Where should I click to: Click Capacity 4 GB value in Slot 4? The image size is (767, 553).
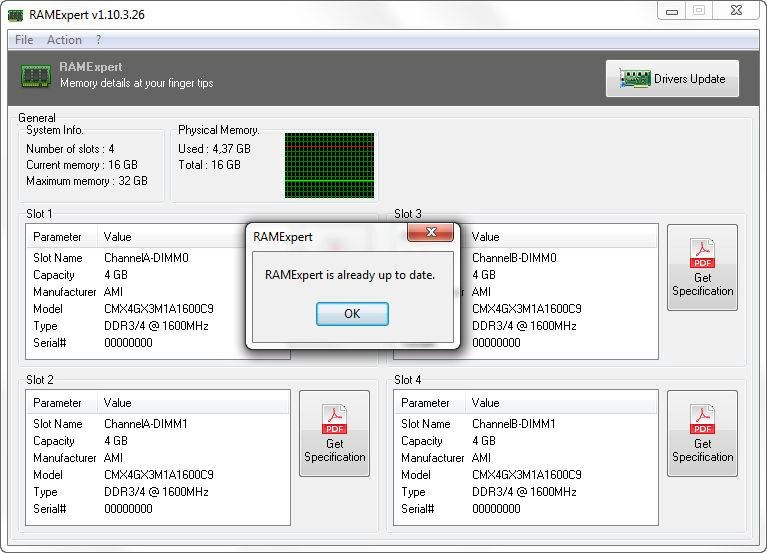point(484,441)
